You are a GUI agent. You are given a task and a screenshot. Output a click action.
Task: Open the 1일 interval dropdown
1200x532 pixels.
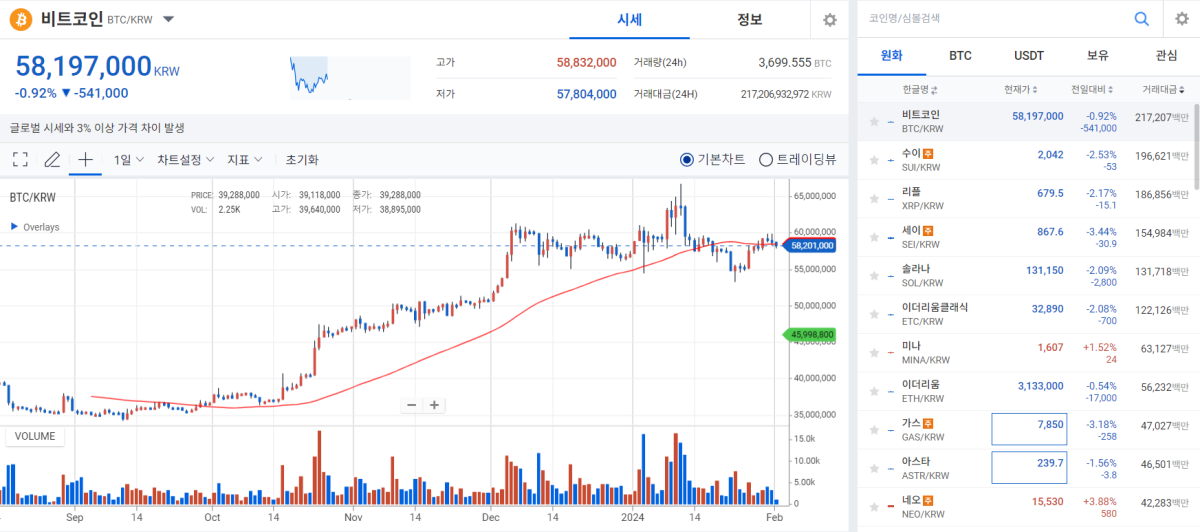[129, 159]
